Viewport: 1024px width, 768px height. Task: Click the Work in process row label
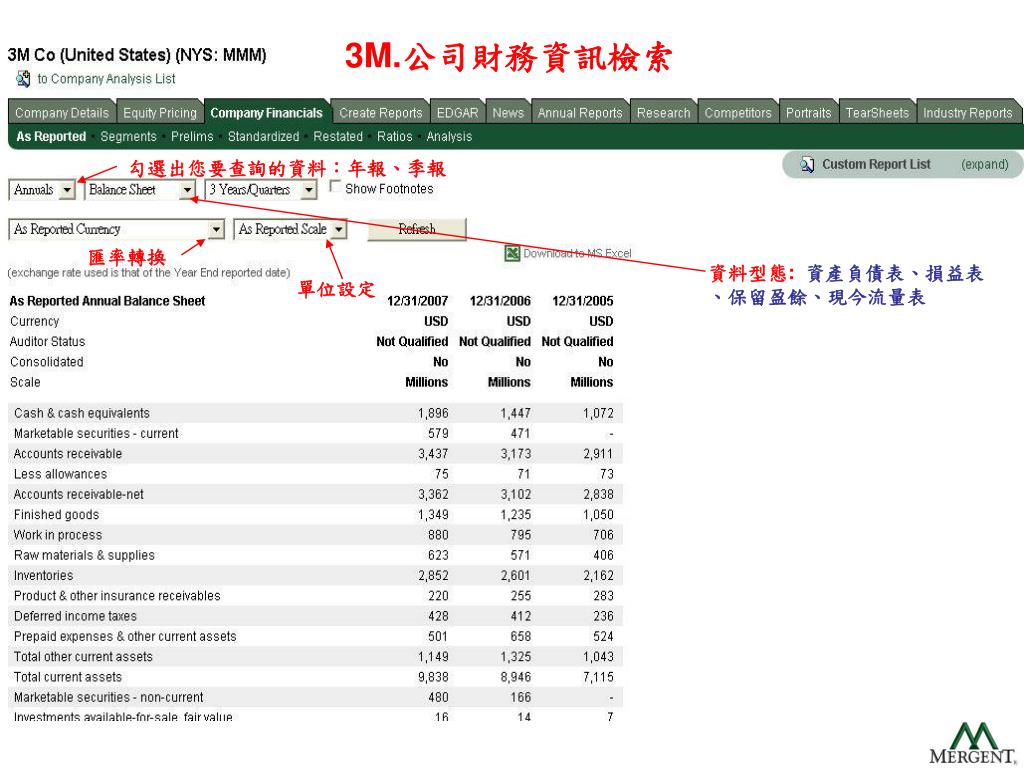point(57,535)
